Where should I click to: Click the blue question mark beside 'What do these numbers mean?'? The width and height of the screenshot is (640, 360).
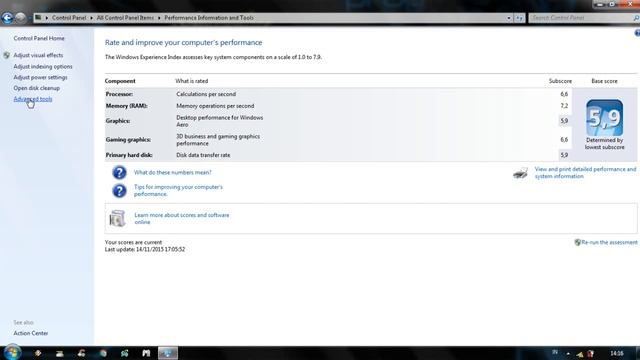(x=119, y=173)
